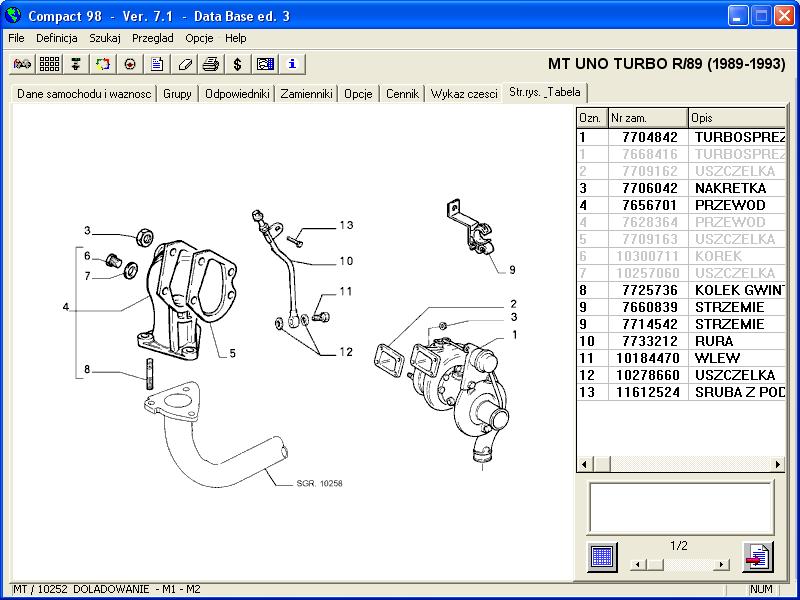
Task: Click the blue grid button below parts table
Action: 602,556
